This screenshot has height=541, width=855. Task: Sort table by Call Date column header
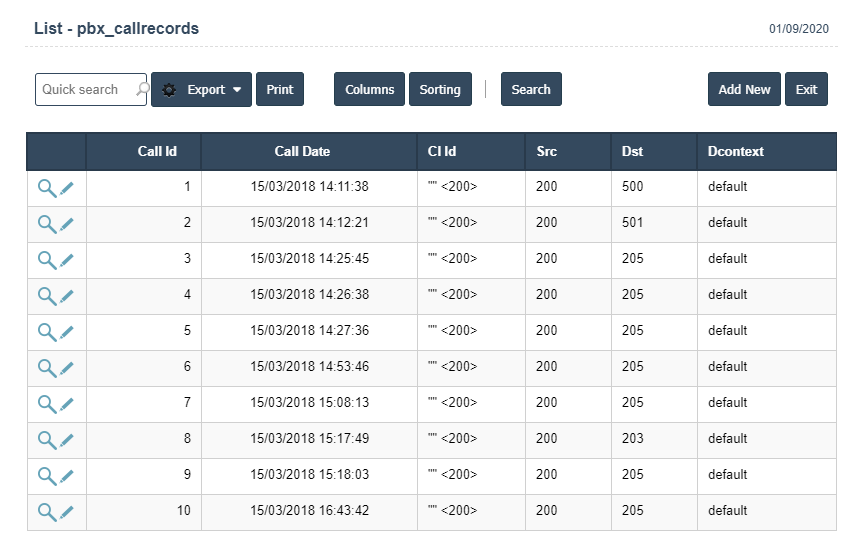tap(302, 152)
